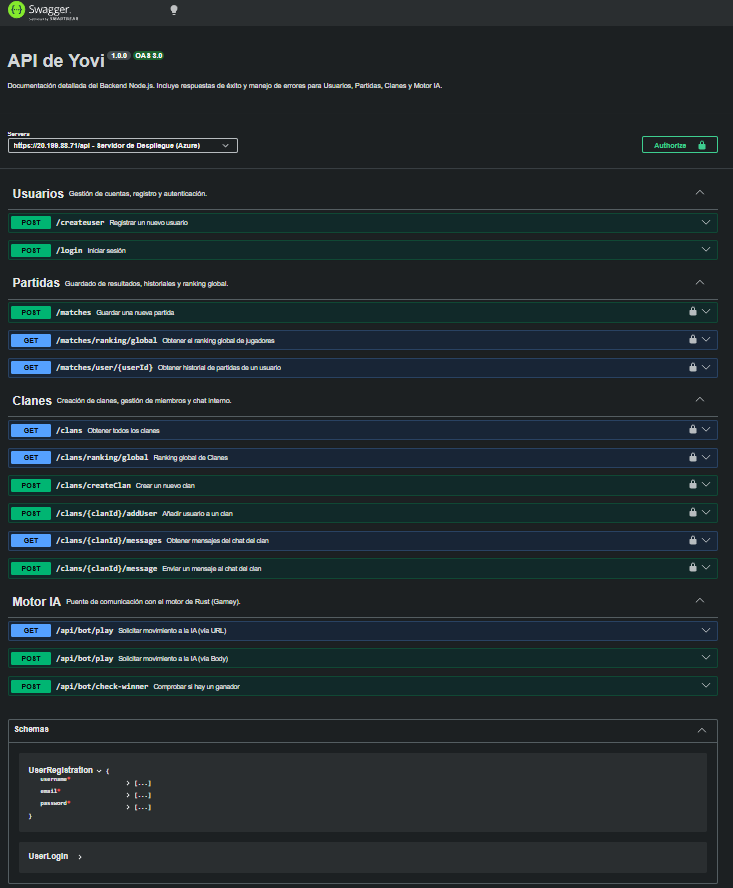The height and width of the screenshot is (888, 733).
Task: Collapse the Usuarios section
Action: pyautogui.click(x=700, y=192)
